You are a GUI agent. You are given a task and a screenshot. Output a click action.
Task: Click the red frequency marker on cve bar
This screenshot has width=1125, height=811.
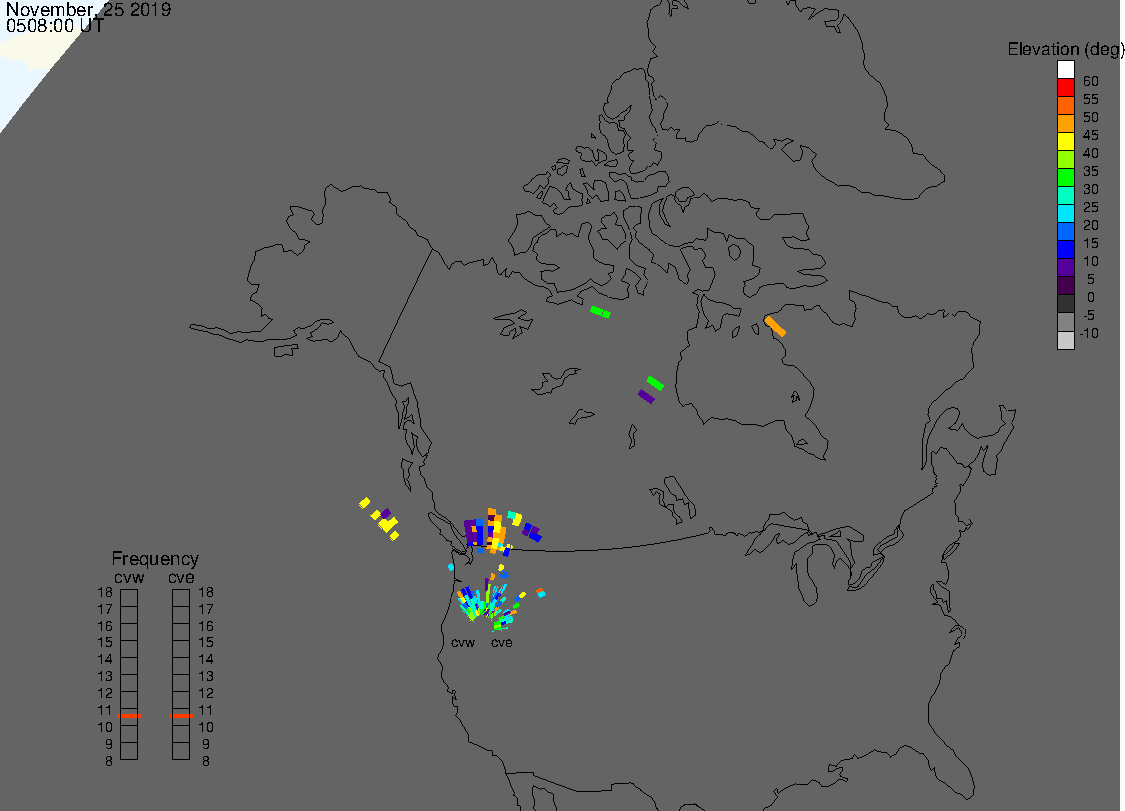click(182, 716)
